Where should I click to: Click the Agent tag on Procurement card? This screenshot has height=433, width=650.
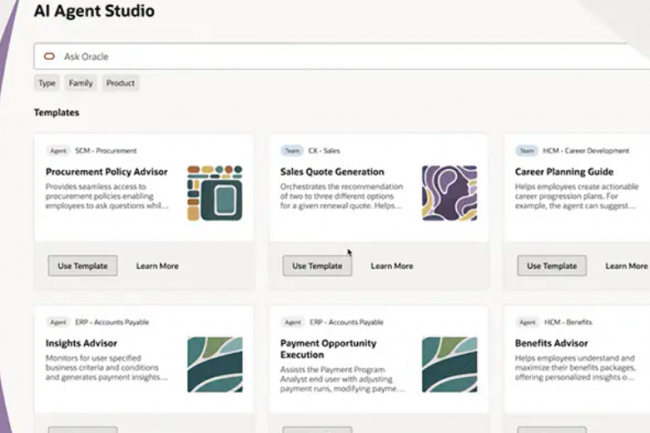coord(58,151)
